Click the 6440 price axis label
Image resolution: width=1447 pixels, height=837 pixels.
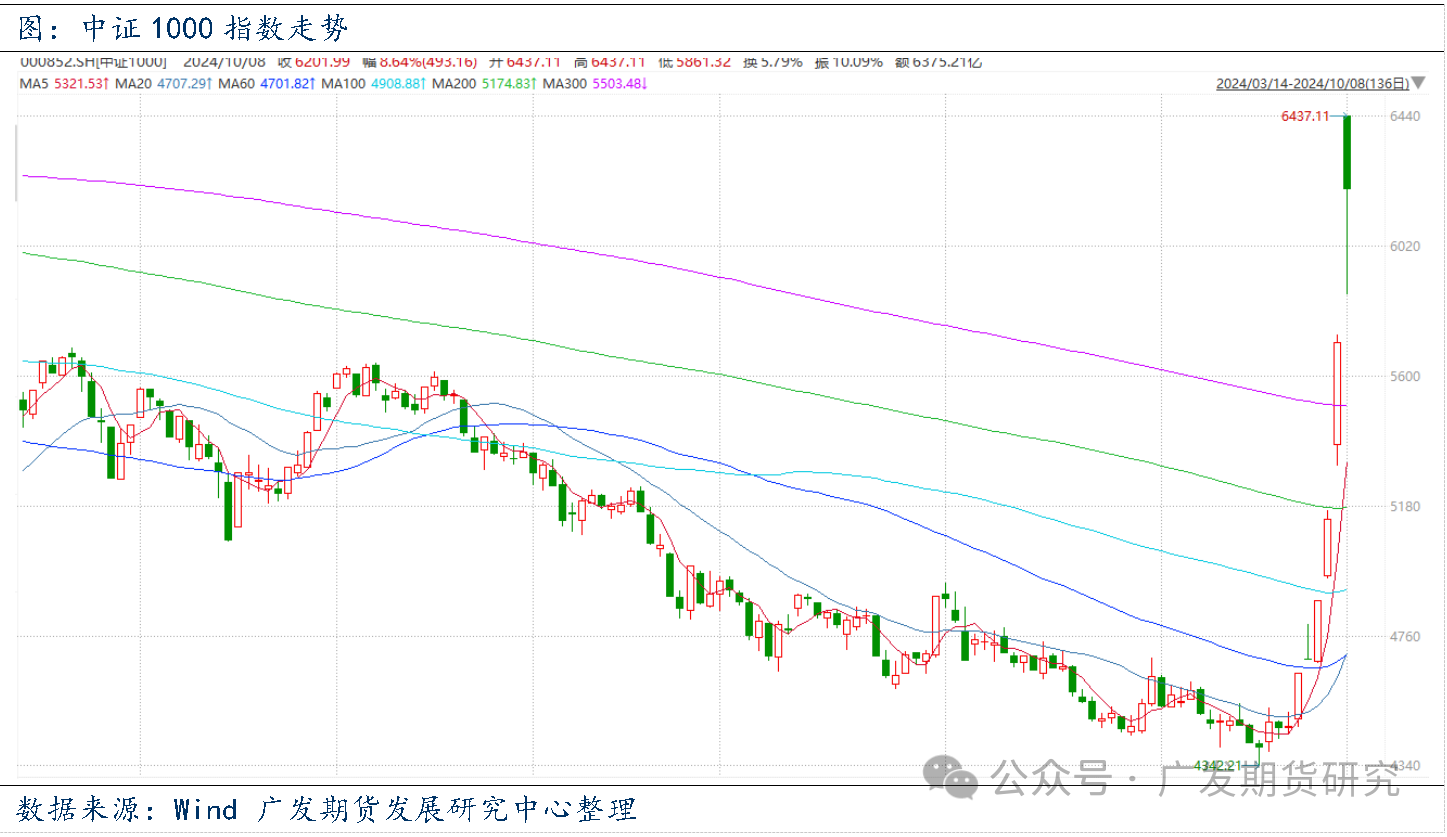1406,117
